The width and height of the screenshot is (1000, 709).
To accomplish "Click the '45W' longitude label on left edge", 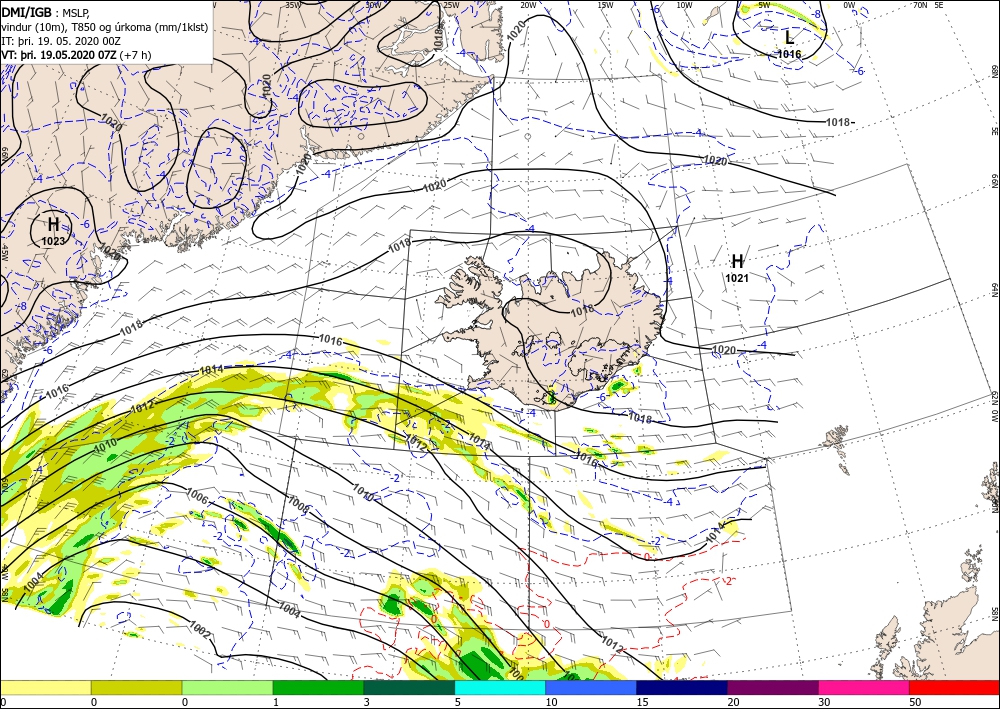I will click(x=4, y=253).
